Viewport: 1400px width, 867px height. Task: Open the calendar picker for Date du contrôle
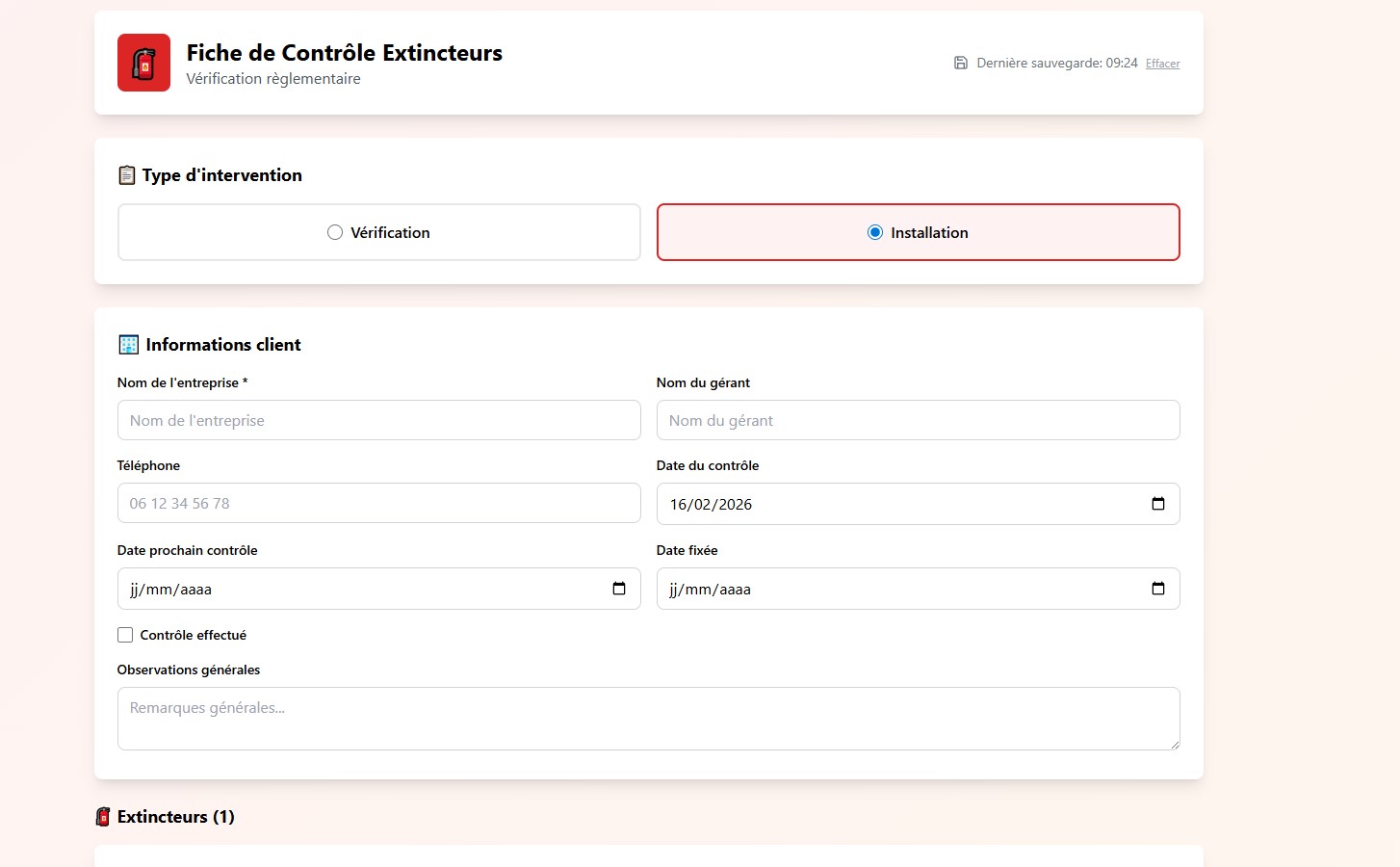(x=1156, y=503)
